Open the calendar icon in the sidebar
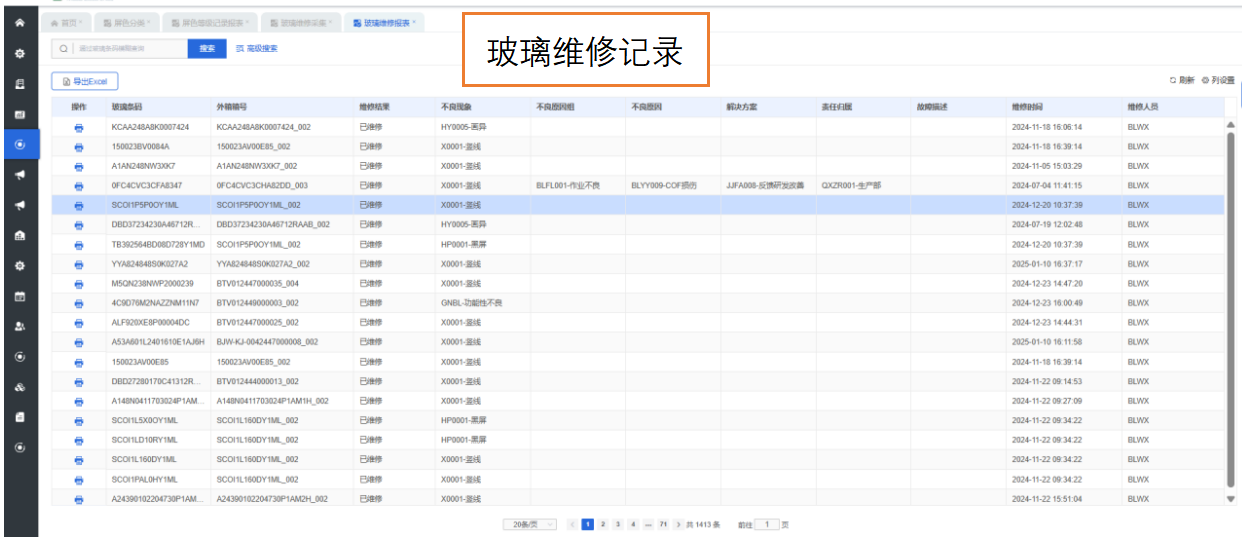The height and width of the screenshot is (537, 1242). [19, 296]
